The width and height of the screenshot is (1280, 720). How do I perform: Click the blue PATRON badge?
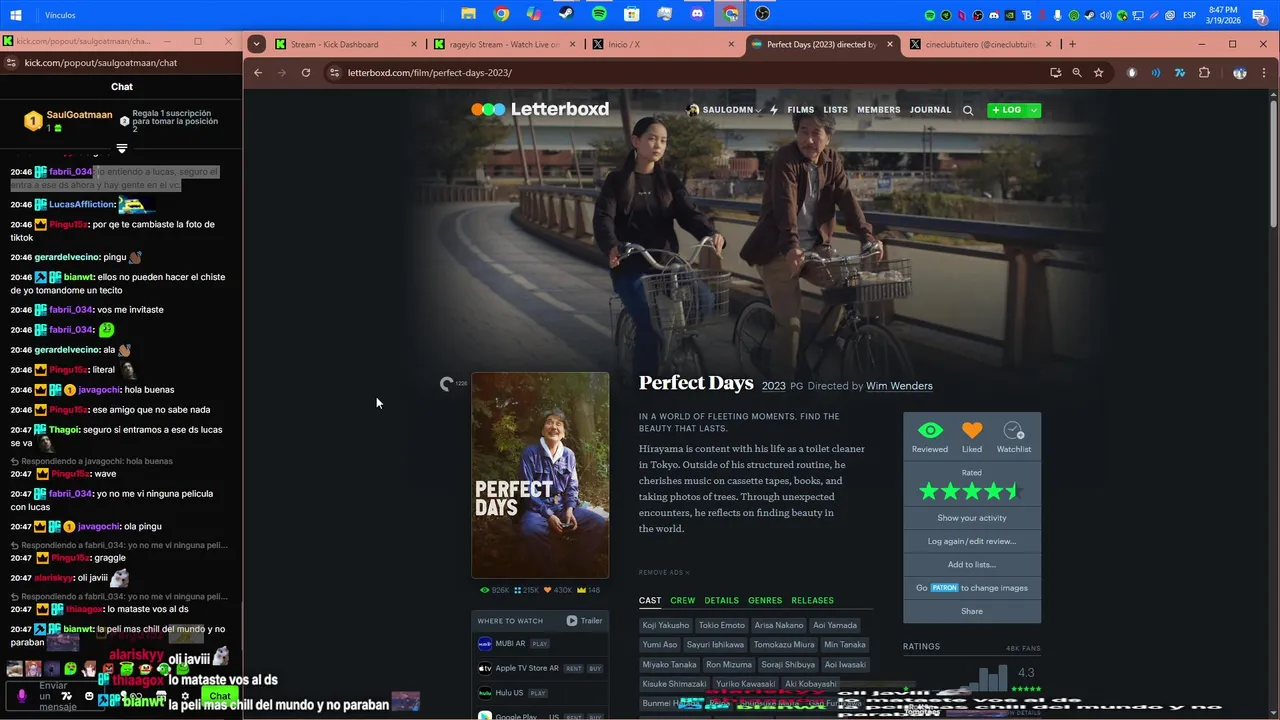point(944,588)
